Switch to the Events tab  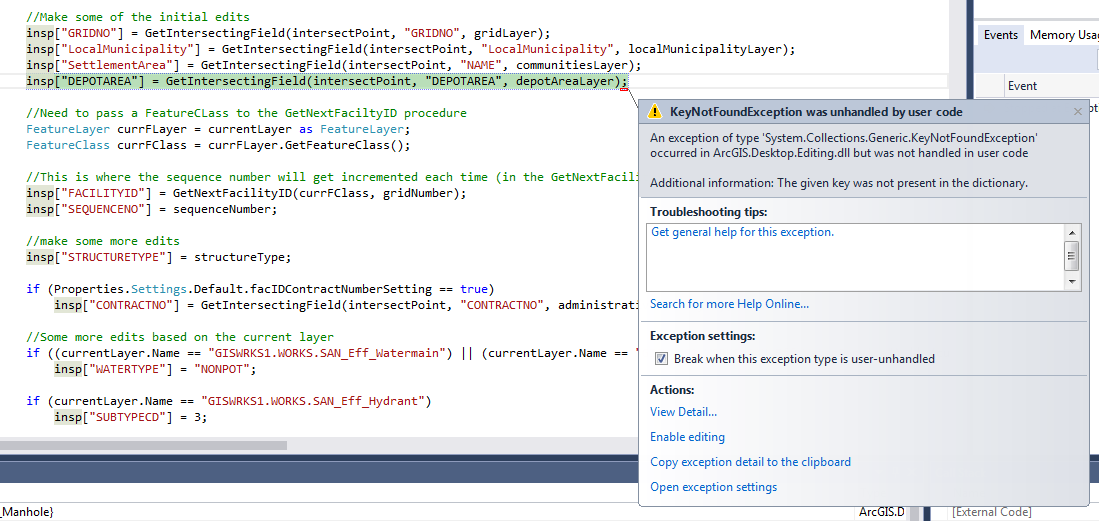(1000, 35)
